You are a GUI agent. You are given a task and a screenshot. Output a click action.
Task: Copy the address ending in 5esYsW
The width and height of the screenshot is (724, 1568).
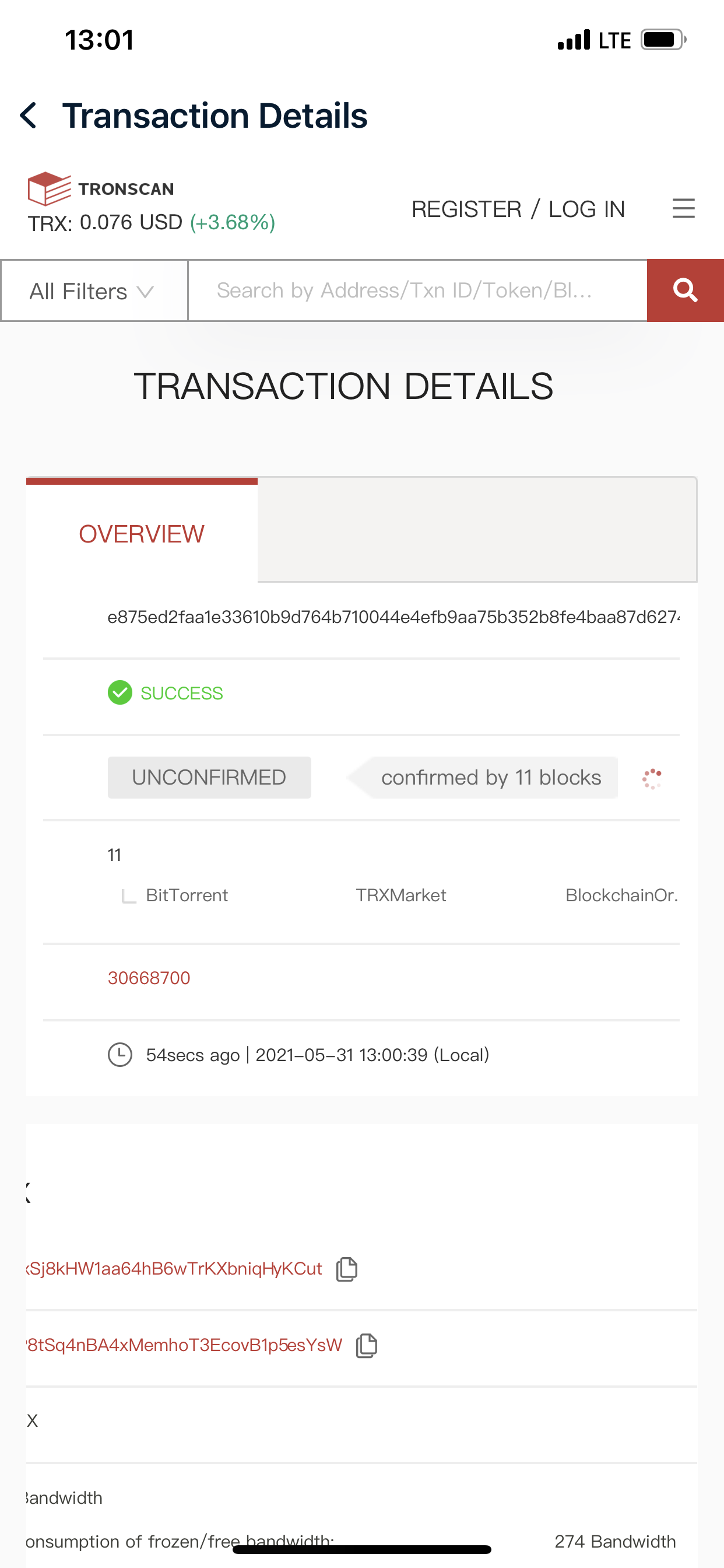click(367, 1345)
